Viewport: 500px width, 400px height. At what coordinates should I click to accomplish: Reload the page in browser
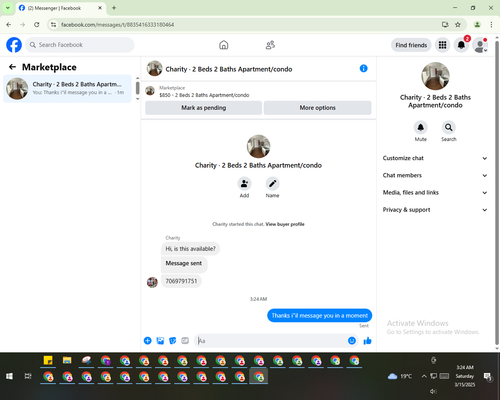pos(37,25)
